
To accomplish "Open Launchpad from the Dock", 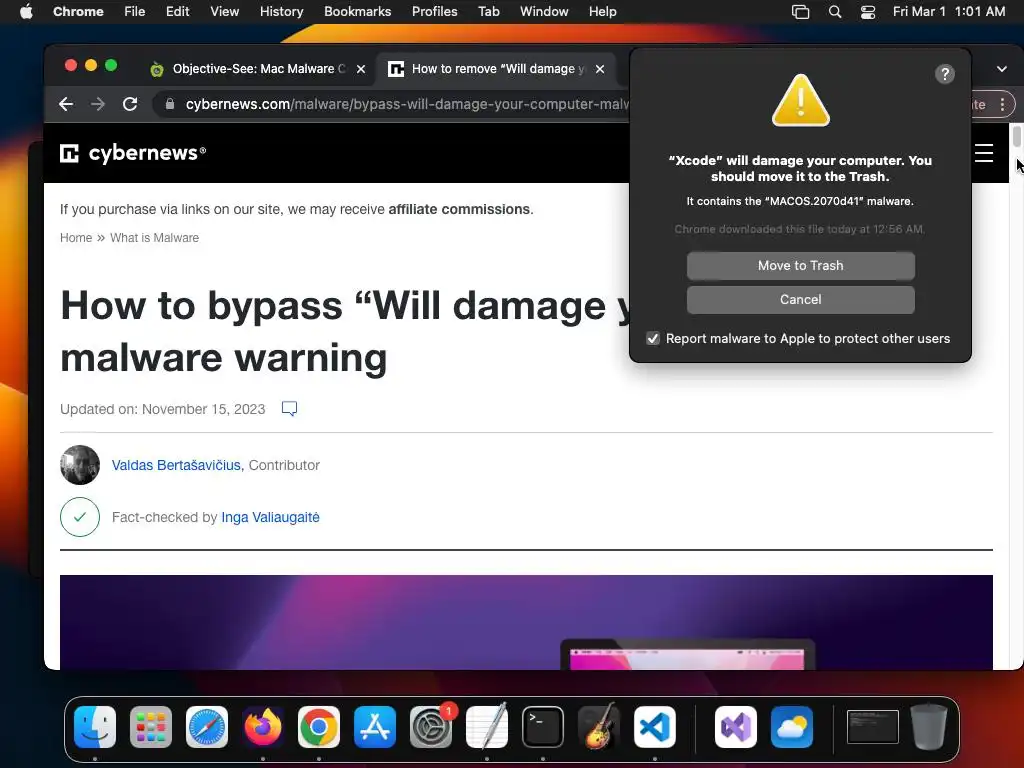I will pyautogui.click(x=151, y=727).
